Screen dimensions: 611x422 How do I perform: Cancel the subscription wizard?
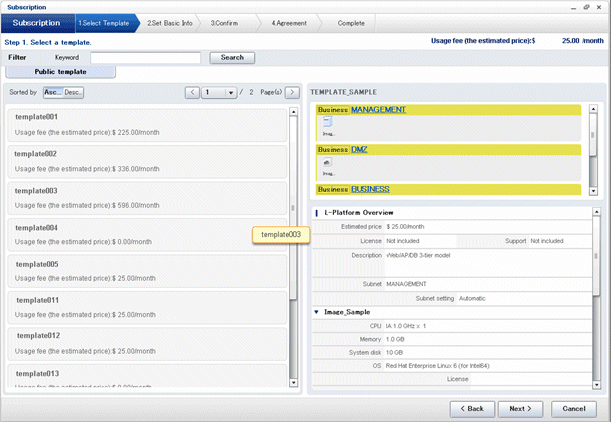pos(573,409)
